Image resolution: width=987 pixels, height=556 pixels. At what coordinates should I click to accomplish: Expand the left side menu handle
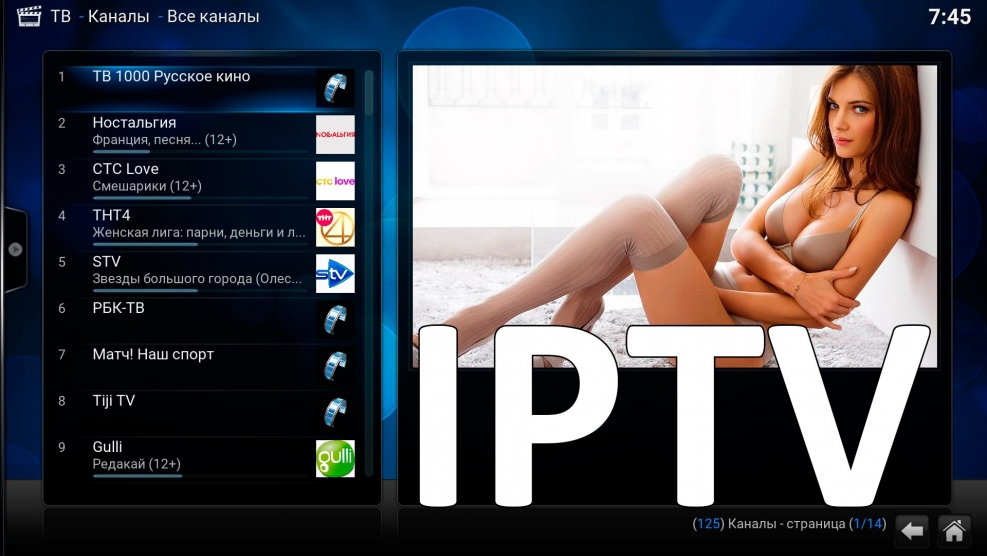[x=14, y=249]
